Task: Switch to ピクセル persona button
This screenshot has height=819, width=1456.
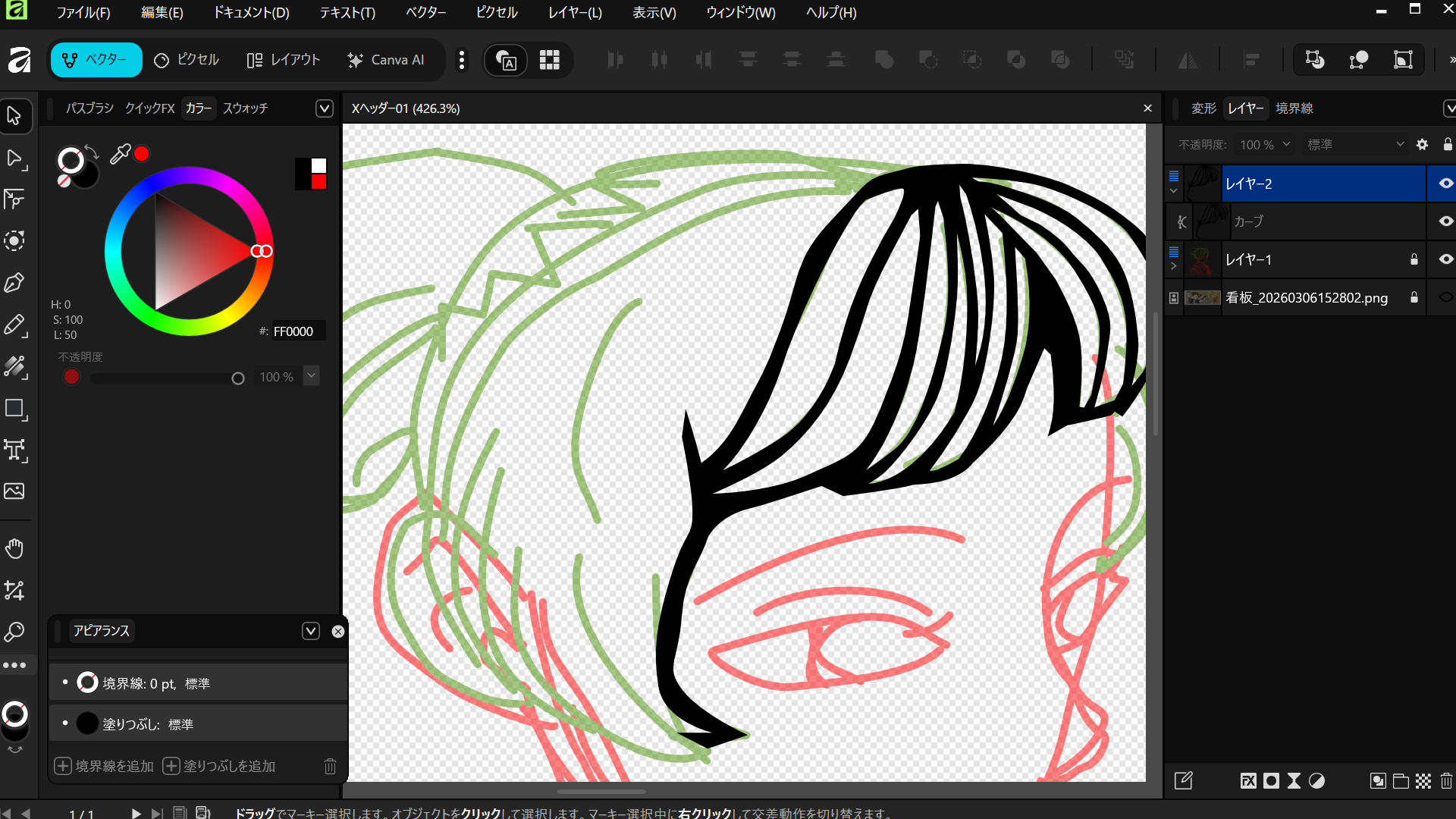Action: (x=187, y=60)
